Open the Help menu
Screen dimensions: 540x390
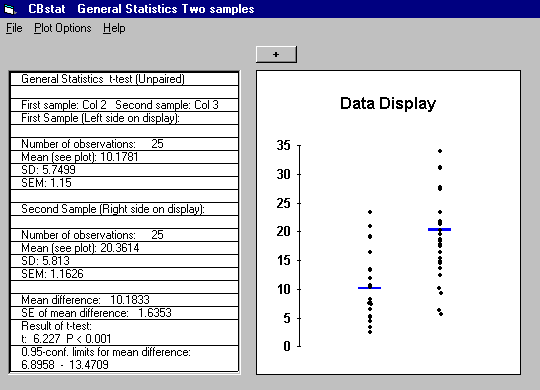(114, 28)
